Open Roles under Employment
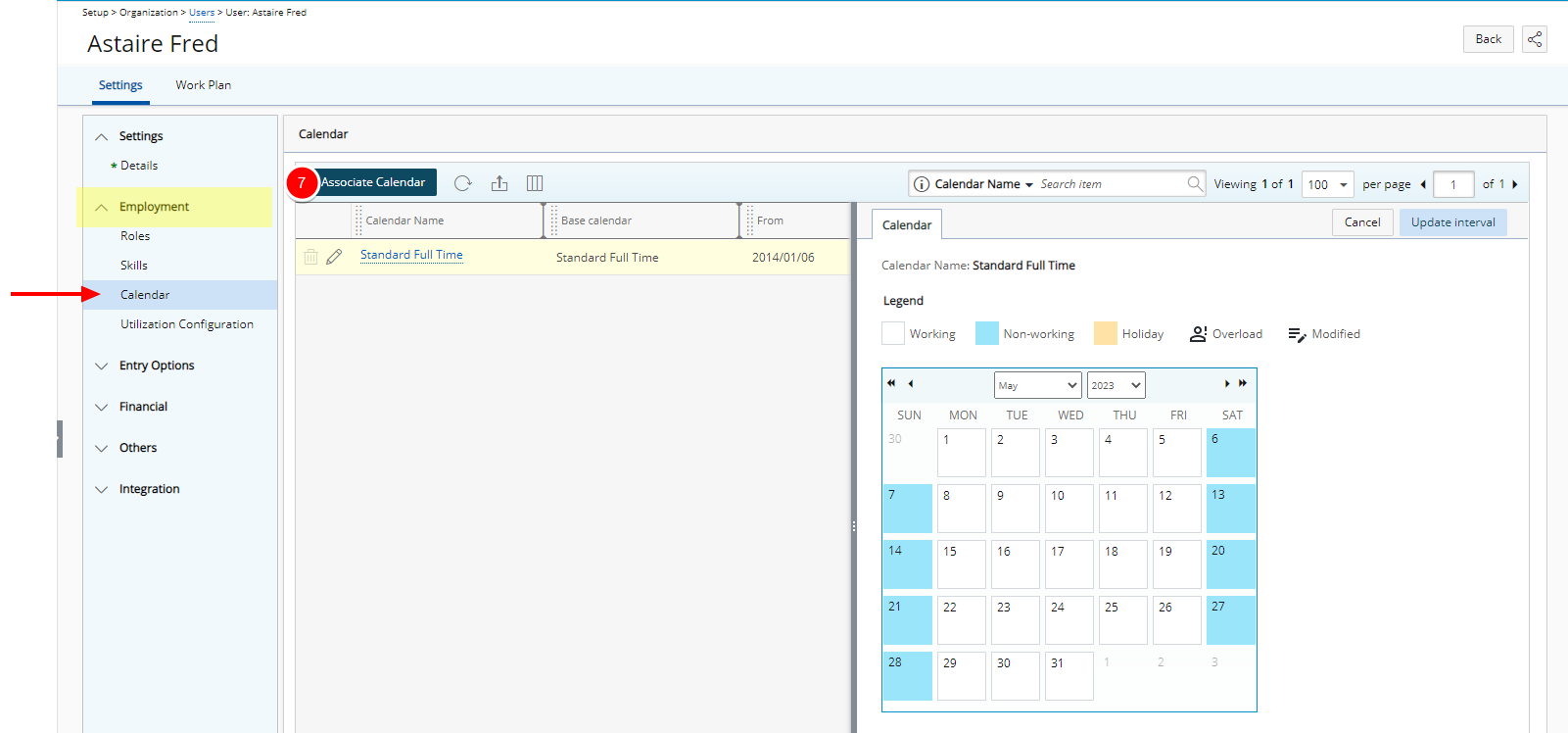This screenshot has width=1568, height=733. [x=135, y=236]
